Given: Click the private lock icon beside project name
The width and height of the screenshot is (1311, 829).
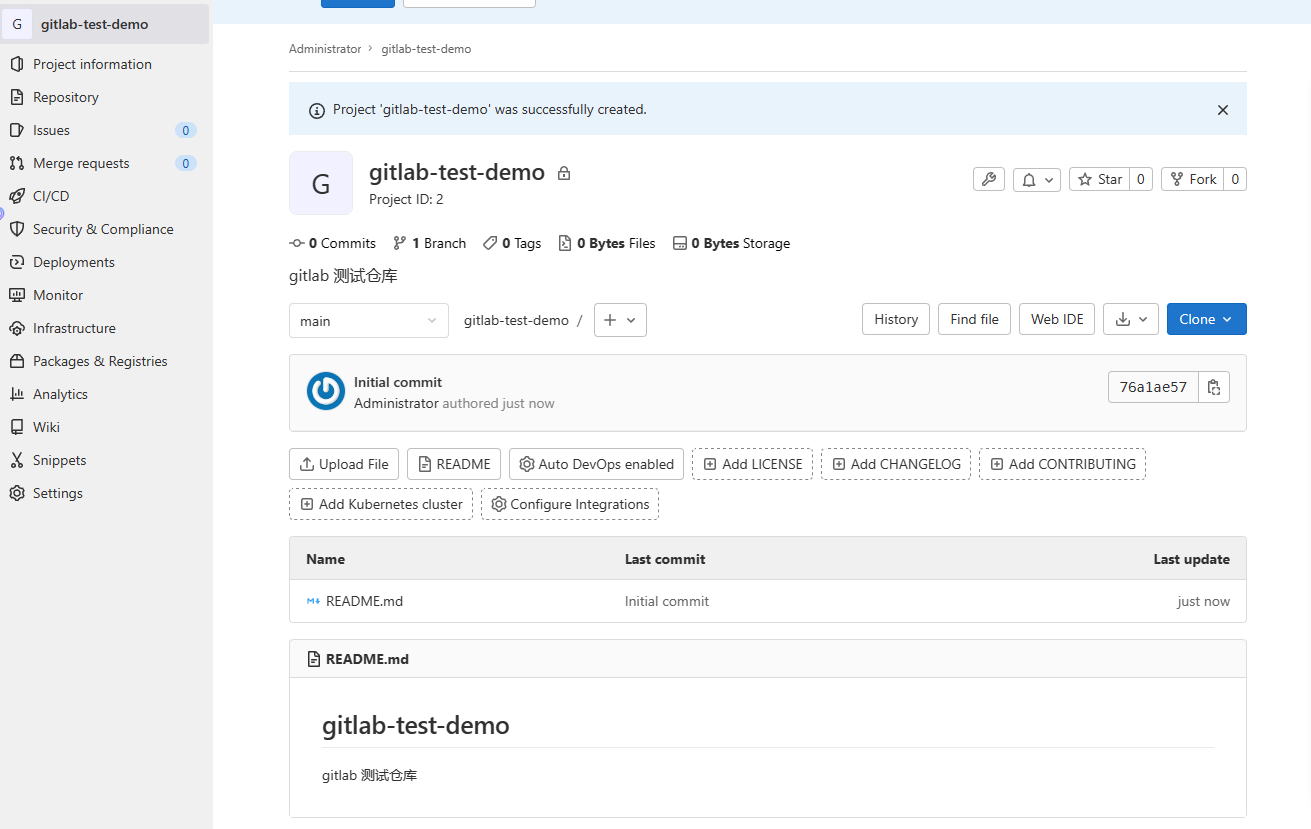Looking at the screenshot, I should coord(564,173).
